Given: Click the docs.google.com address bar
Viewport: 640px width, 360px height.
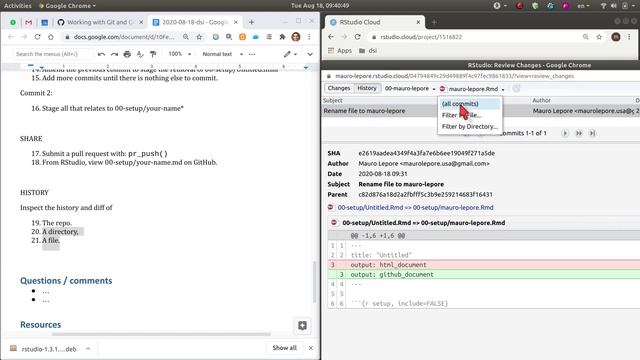Looking at the screenshot, I should click(x=123, y=37).
